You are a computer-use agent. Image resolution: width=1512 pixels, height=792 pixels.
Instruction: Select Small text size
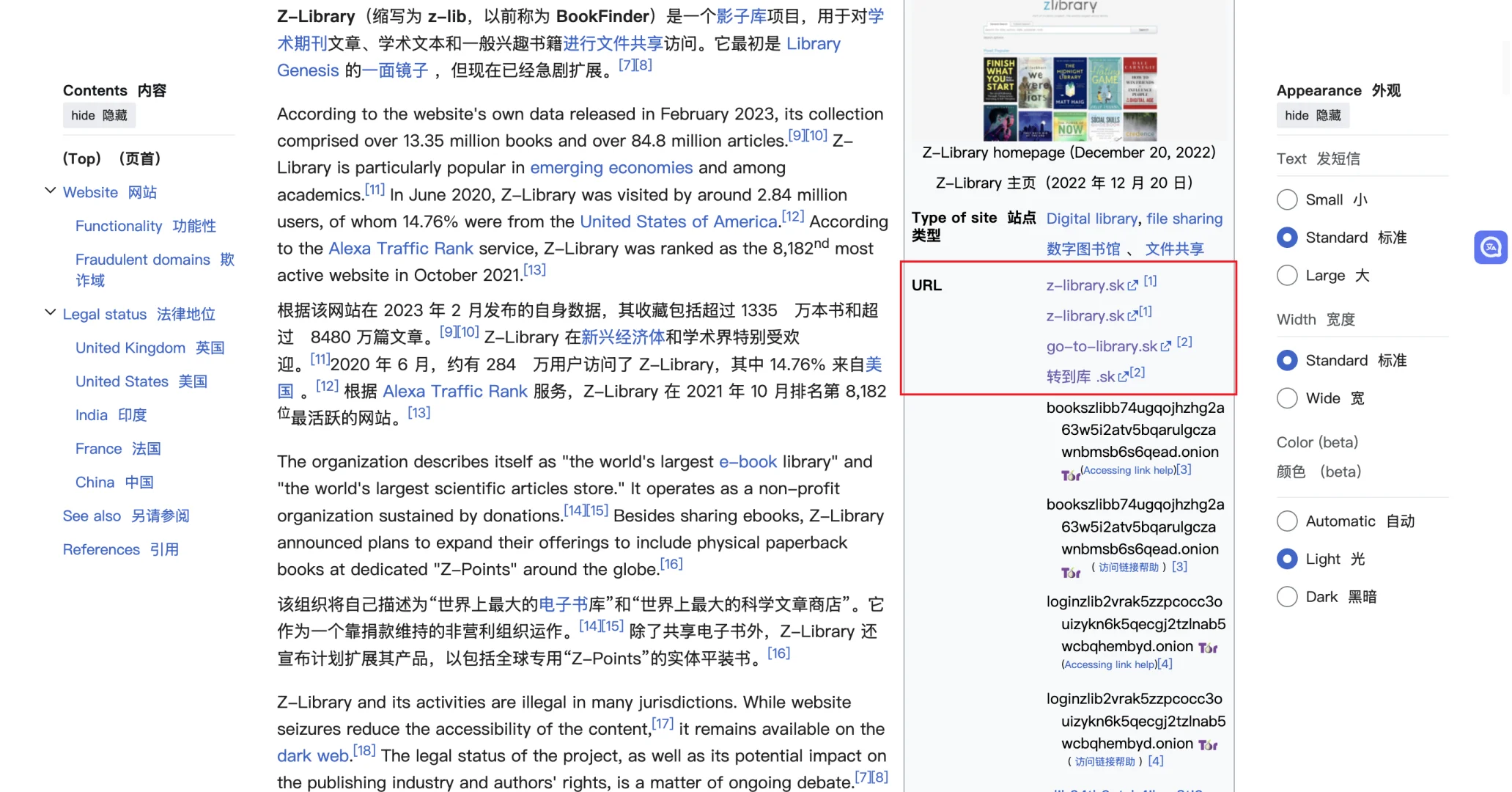click(1287, 199)
